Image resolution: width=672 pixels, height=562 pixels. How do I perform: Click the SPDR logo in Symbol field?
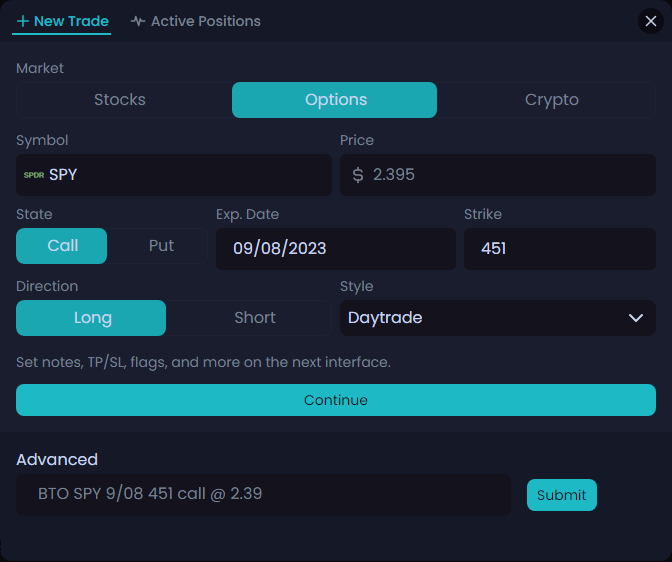(x=34, y=175)
